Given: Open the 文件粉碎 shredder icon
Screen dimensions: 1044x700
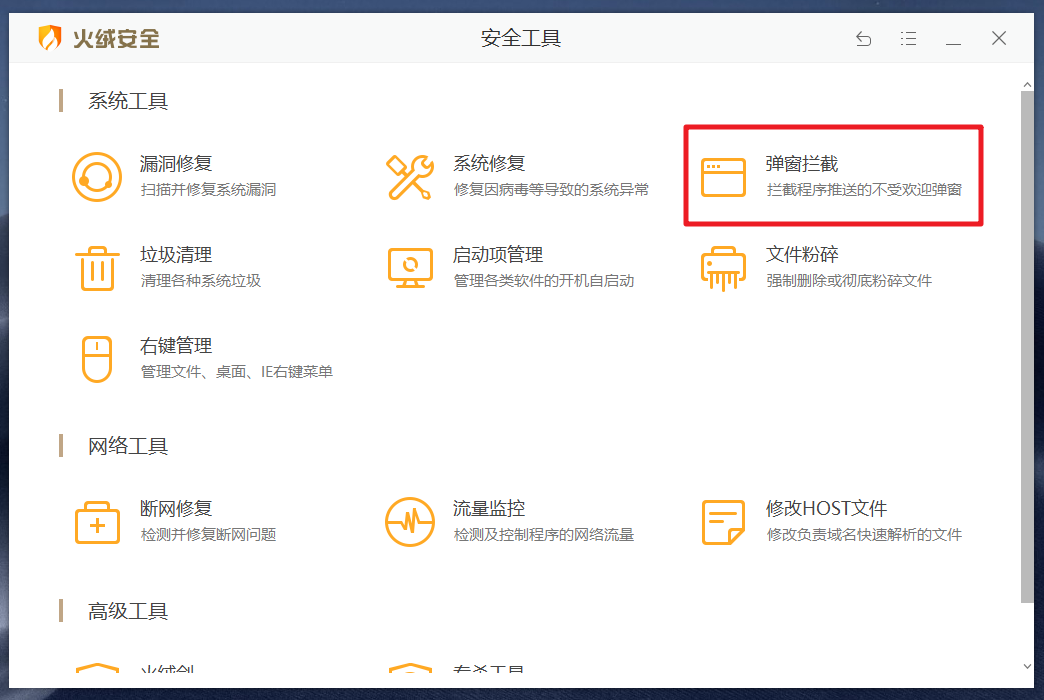Looking at the screenshot, I should coord(723,268).
